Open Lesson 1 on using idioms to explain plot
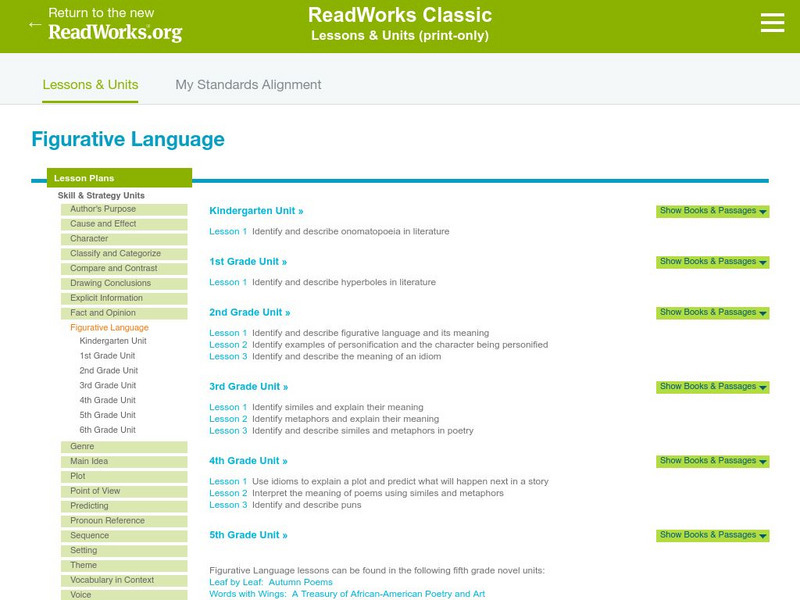 click(228, 482)
